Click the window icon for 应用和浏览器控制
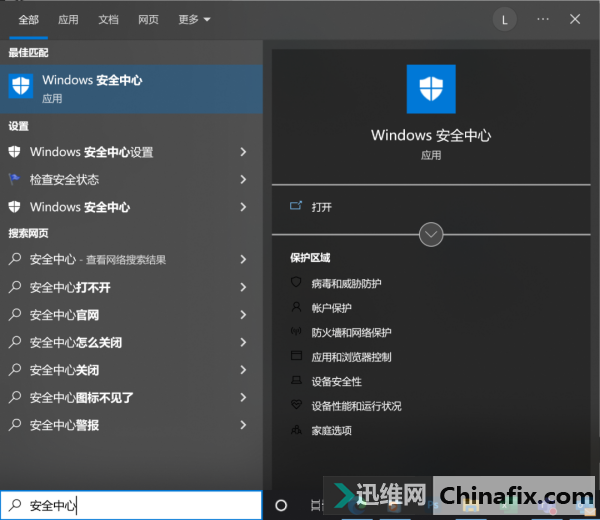 point(296,355)
